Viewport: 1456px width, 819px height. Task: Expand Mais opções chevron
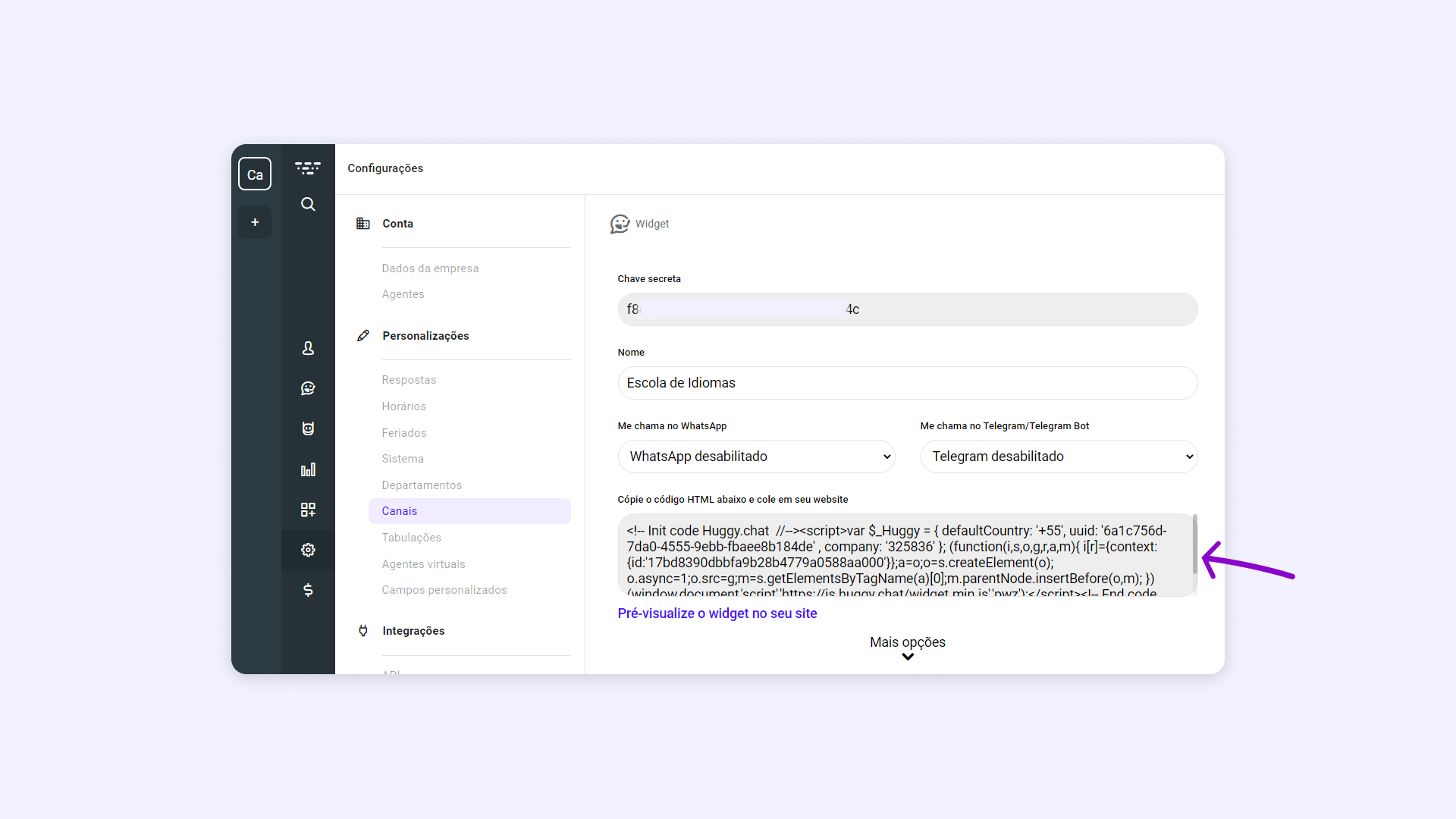tap(908, 657)
